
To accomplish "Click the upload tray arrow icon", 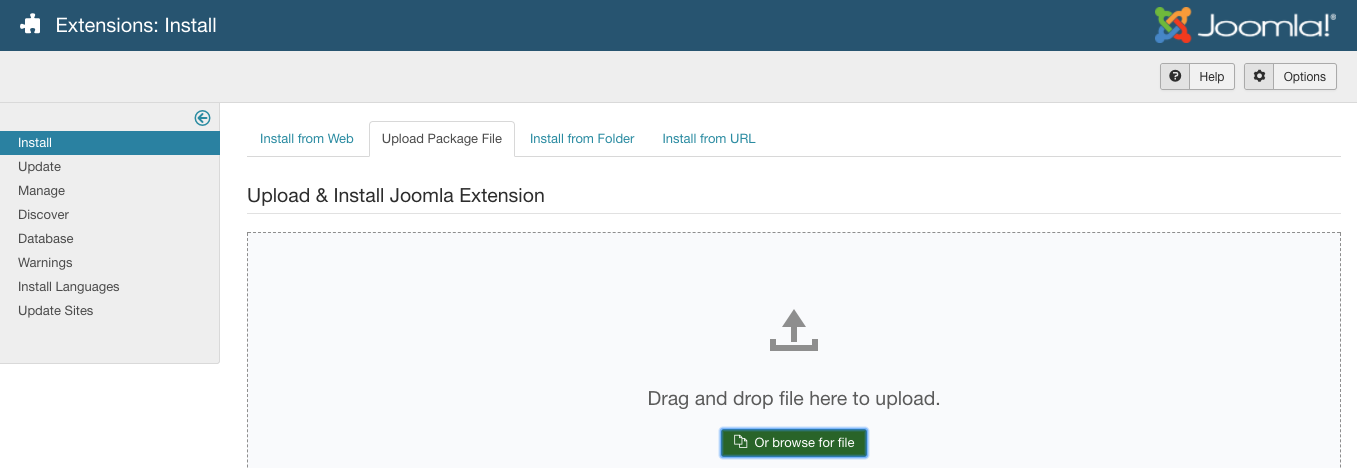I will (794, 330).
